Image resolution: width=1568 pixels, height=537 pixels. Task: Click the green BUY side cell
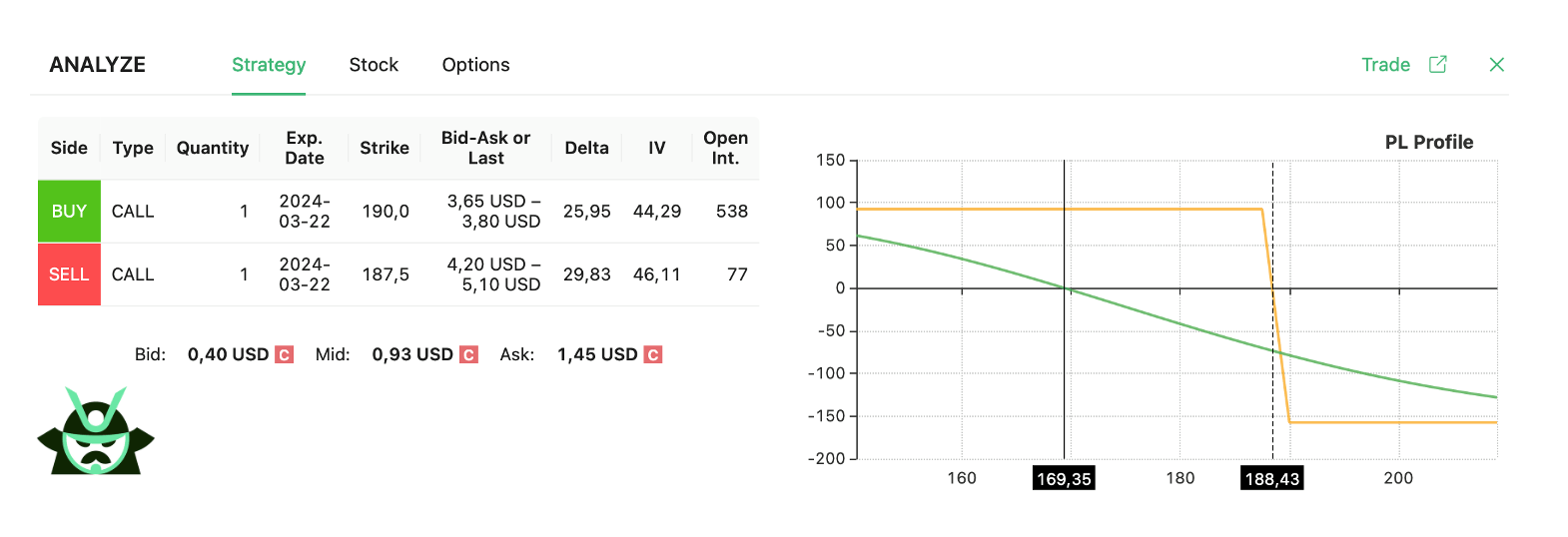pyautogui.click(x=69, y=212)
